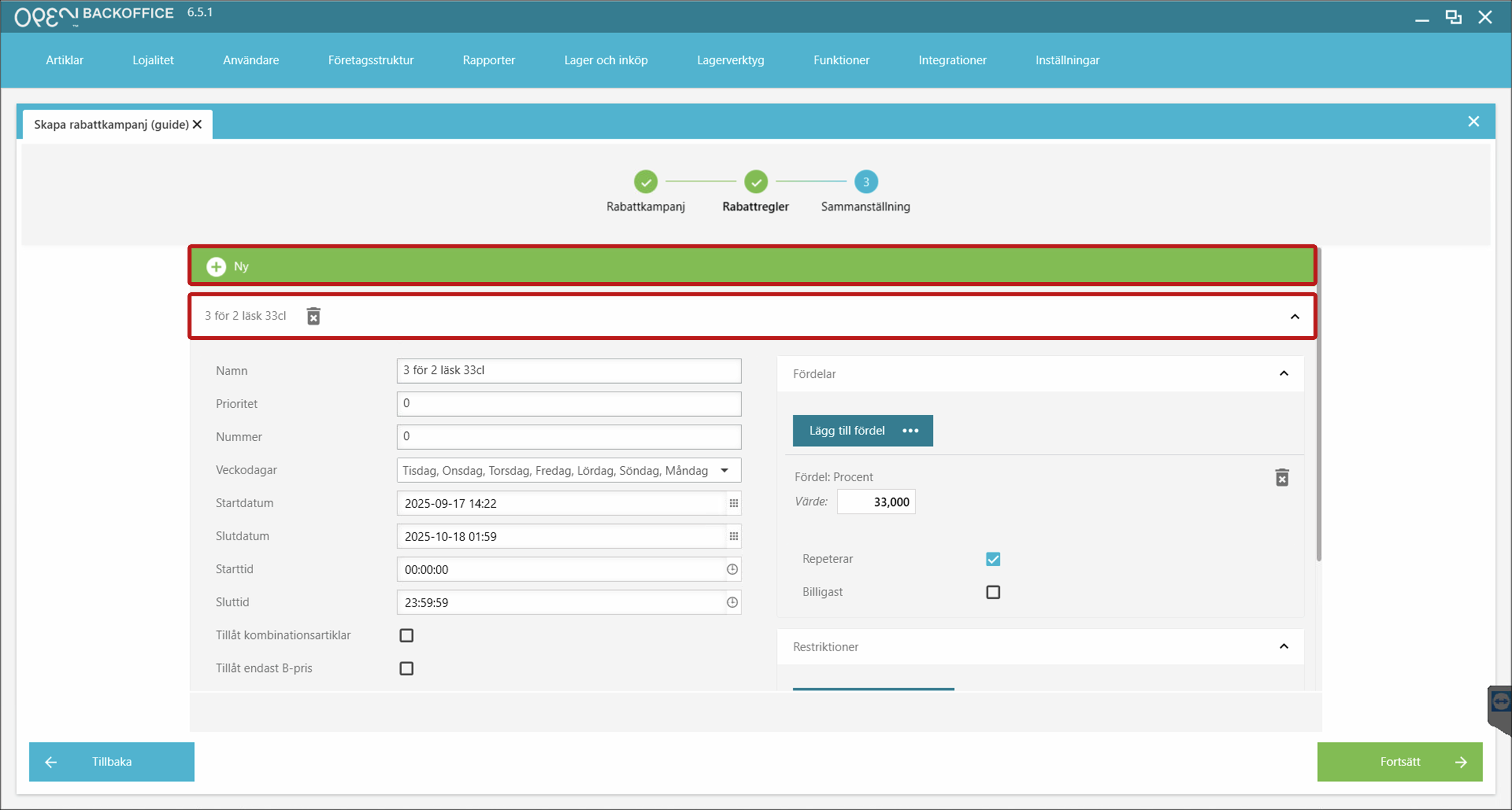The height and width of the screenshot is (810, 1512).
Task: Open the Inställningar menu
Action: coord(1067,60)
